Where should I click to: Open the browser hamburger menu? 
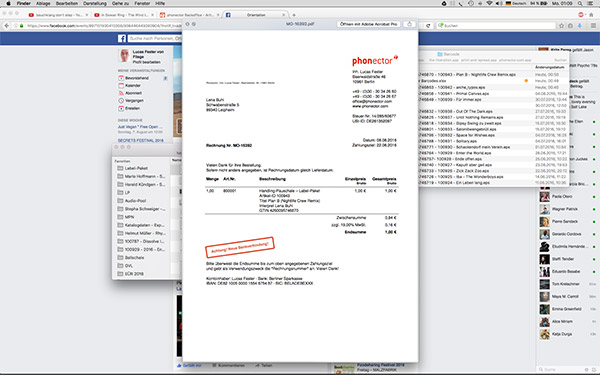(x=593, y=26)
